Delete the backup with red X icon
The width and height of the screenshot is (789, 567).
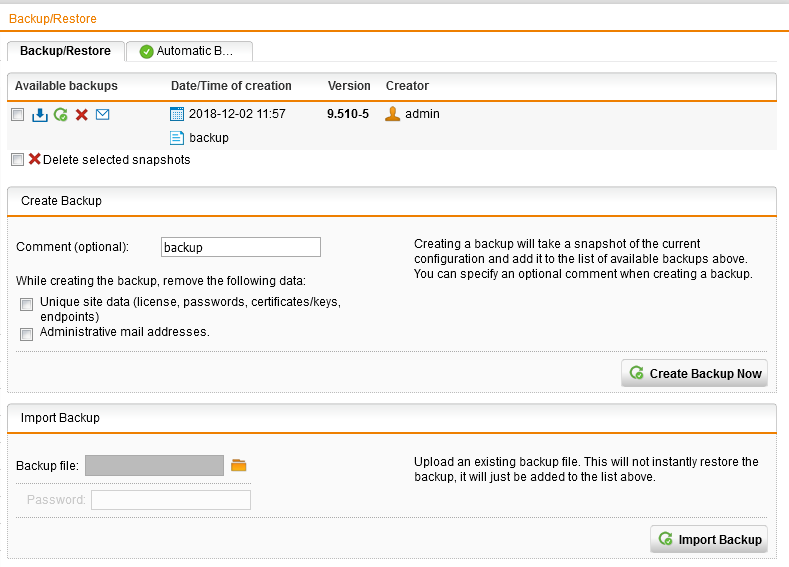(82, 115)
